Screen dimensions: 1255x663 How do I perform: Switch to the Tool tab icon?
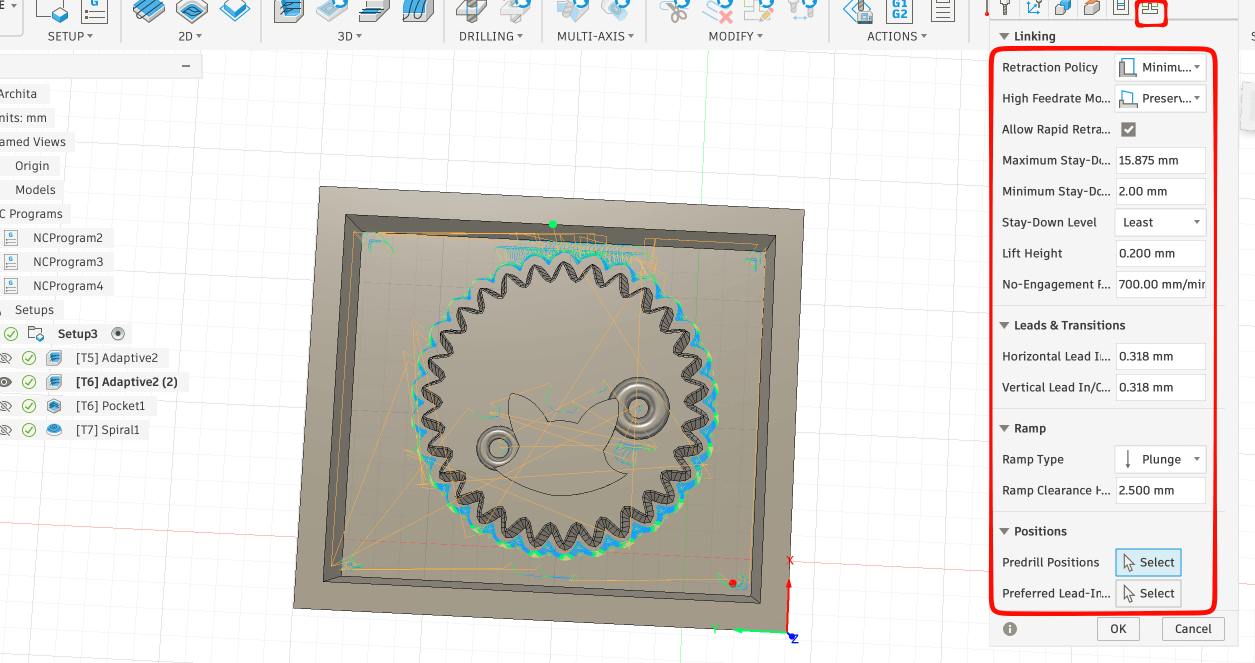[x=1005, y=8]
